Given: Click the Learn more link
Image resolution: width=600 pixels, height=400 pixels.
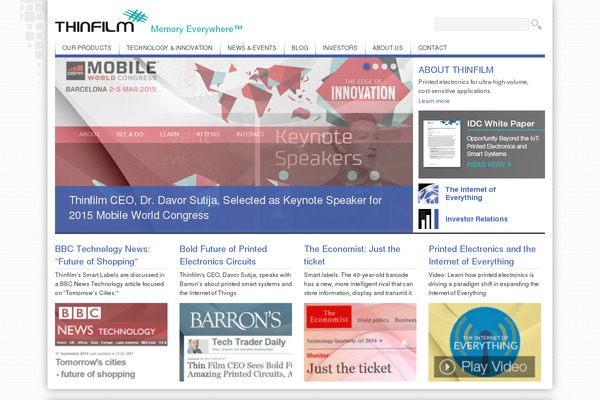Looking at the screenshot, I should (x=434, y=101).
